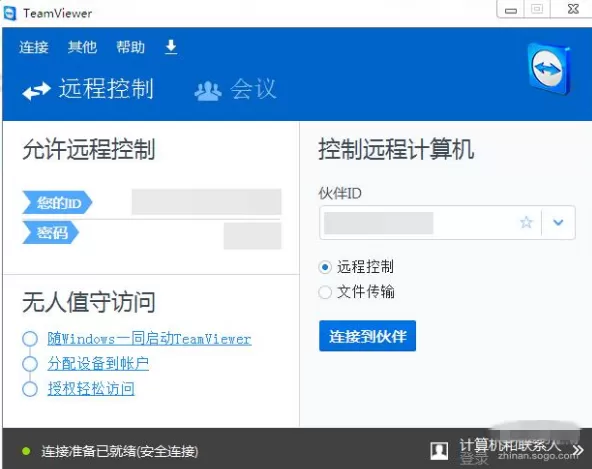Click the circle beside 授权轻松访问
The image size is (592, 469).
click(x=30, y=389)
